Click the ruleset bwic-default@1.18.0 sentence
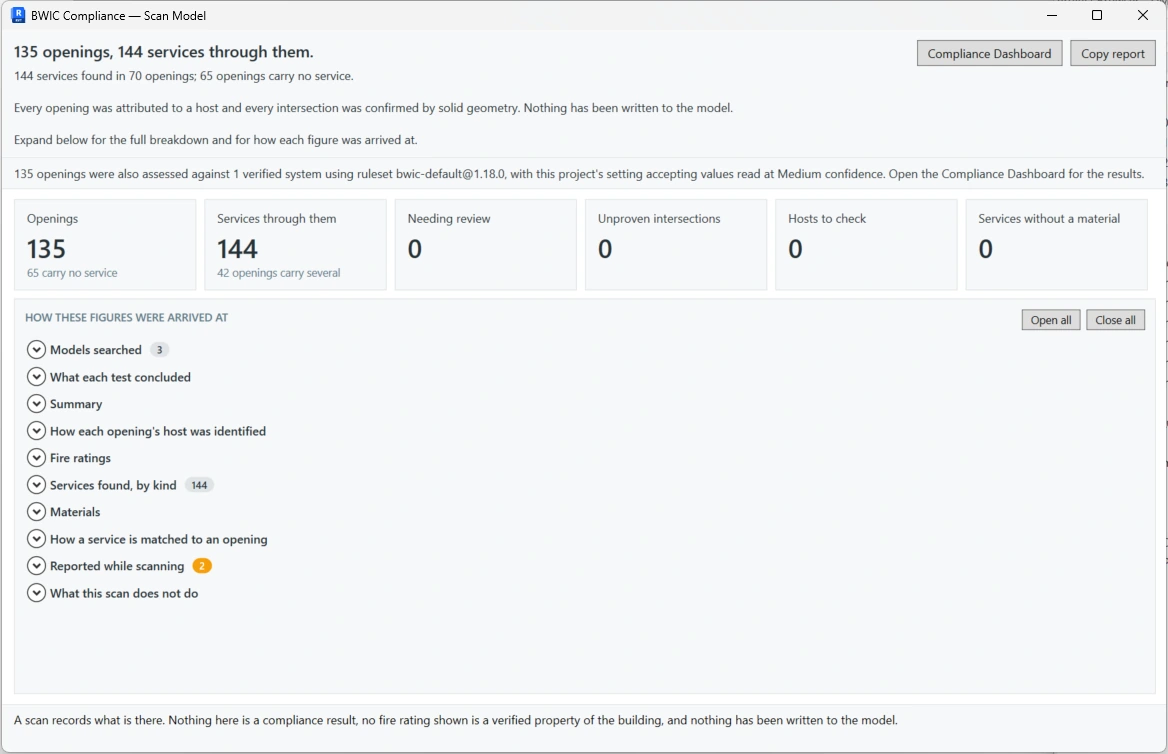The width and height of the screenshot is (1168, 754). tap(579, 174)
